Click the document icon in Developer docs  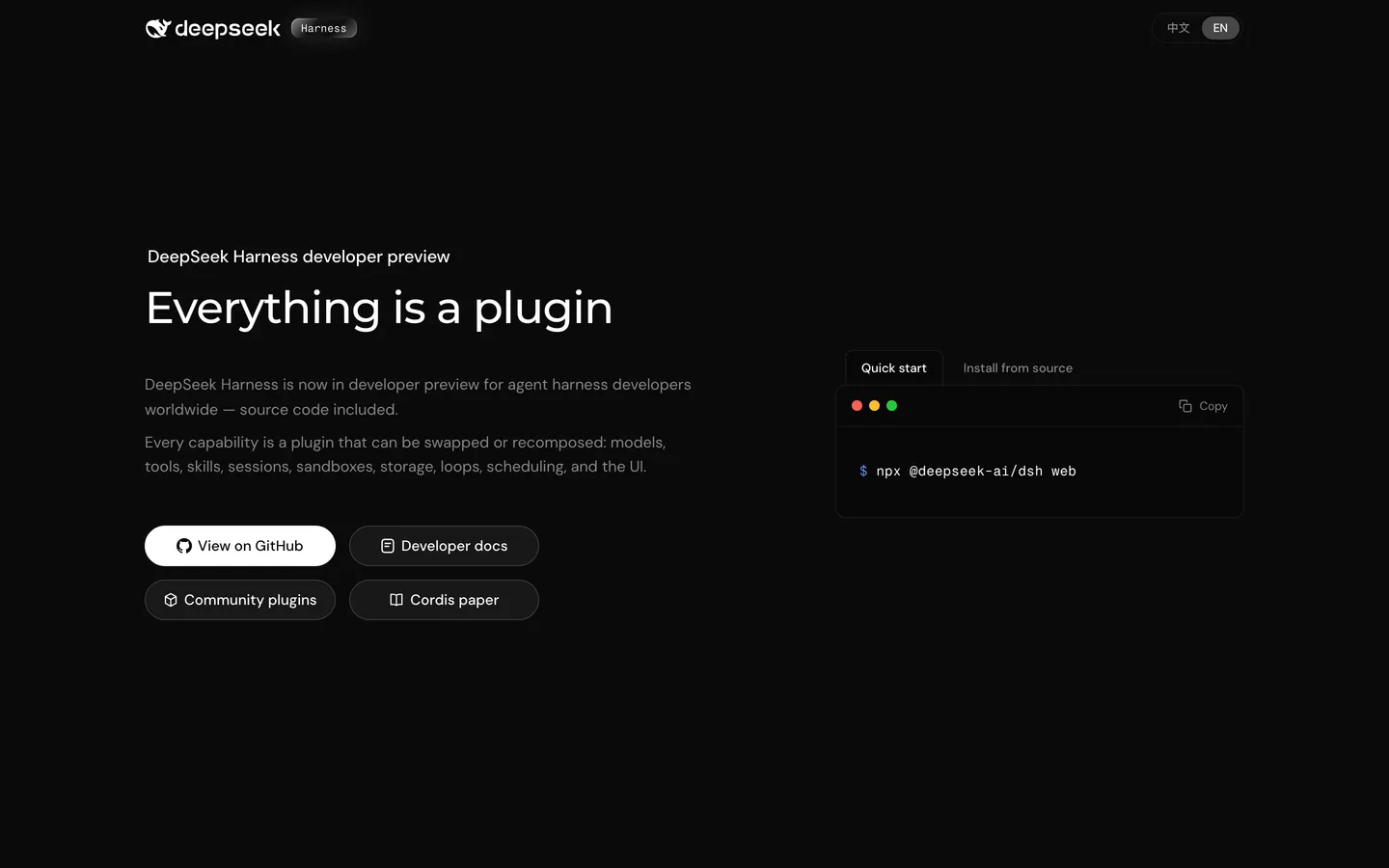click(388, 546)
